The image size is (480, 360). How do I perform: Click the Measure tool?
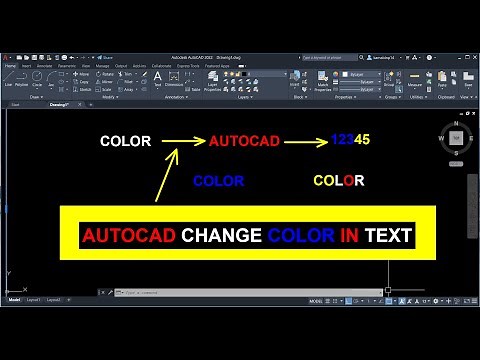(415, 79)
